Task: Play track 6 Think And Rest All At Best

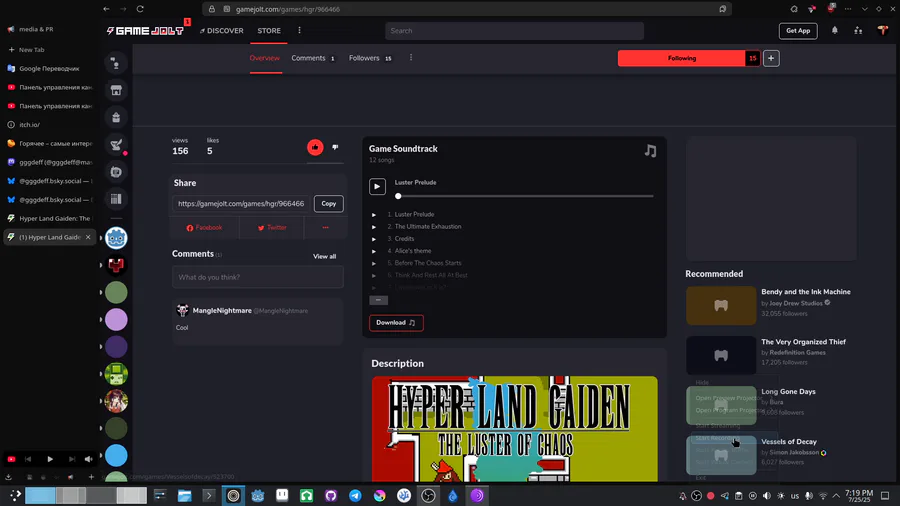Action: [x=374, y=275]
